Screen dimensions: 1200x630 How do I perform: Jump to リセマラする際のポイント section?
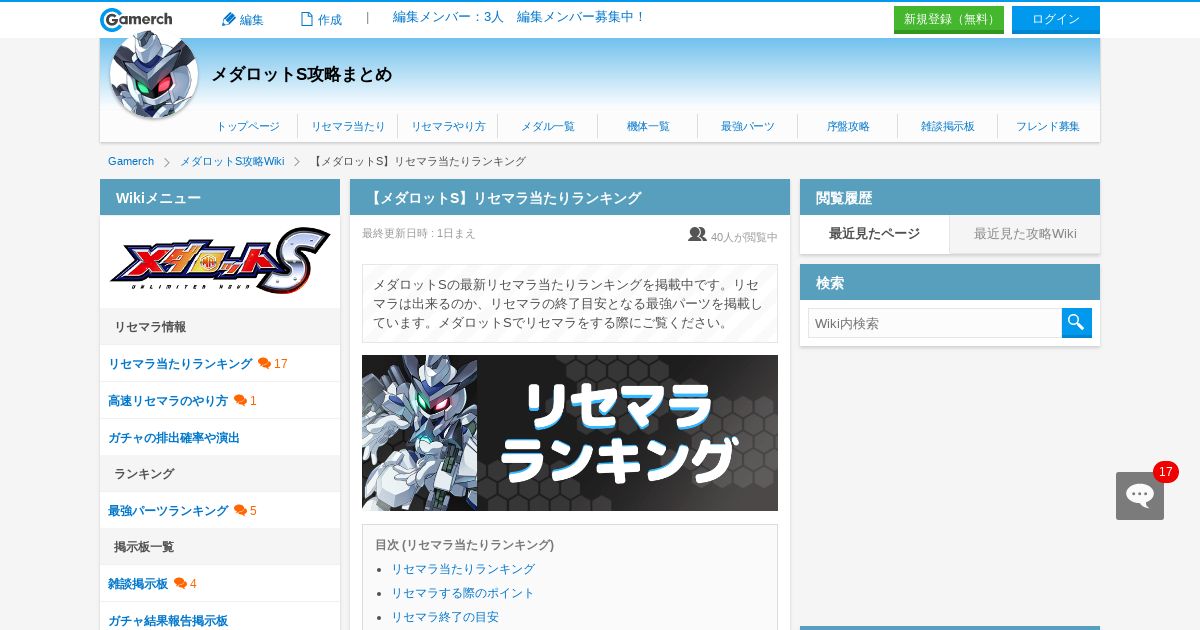click(463, 593)
